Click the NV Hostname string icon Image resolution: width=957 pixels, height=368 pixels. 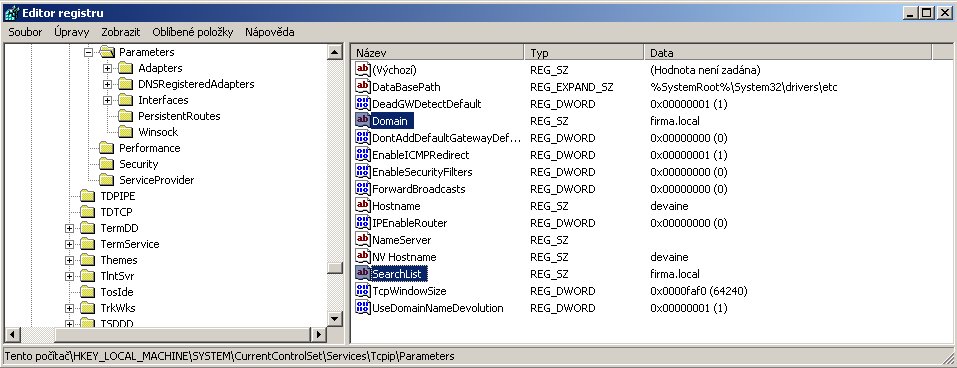(363, 257)
